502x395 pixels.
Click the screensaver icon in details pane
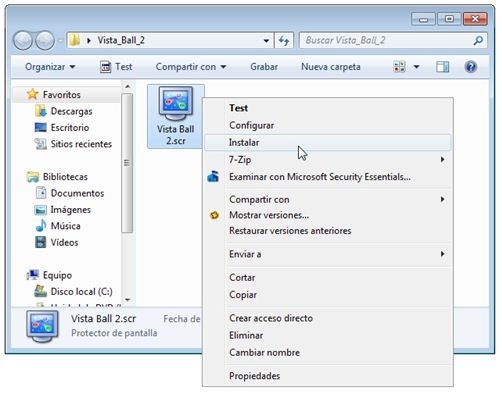click(x=42, y=326)
